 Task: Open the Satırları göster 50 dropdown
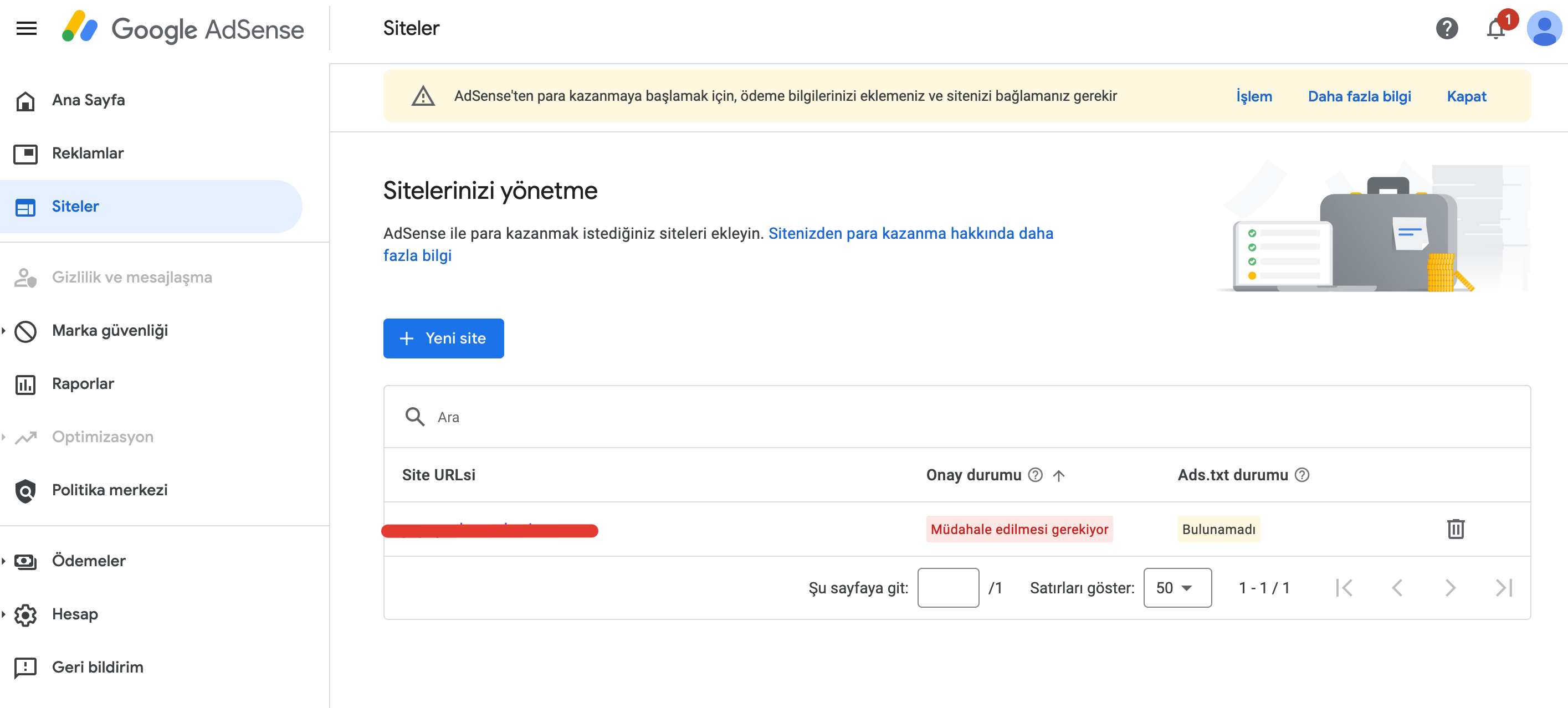pos(1177,588)
